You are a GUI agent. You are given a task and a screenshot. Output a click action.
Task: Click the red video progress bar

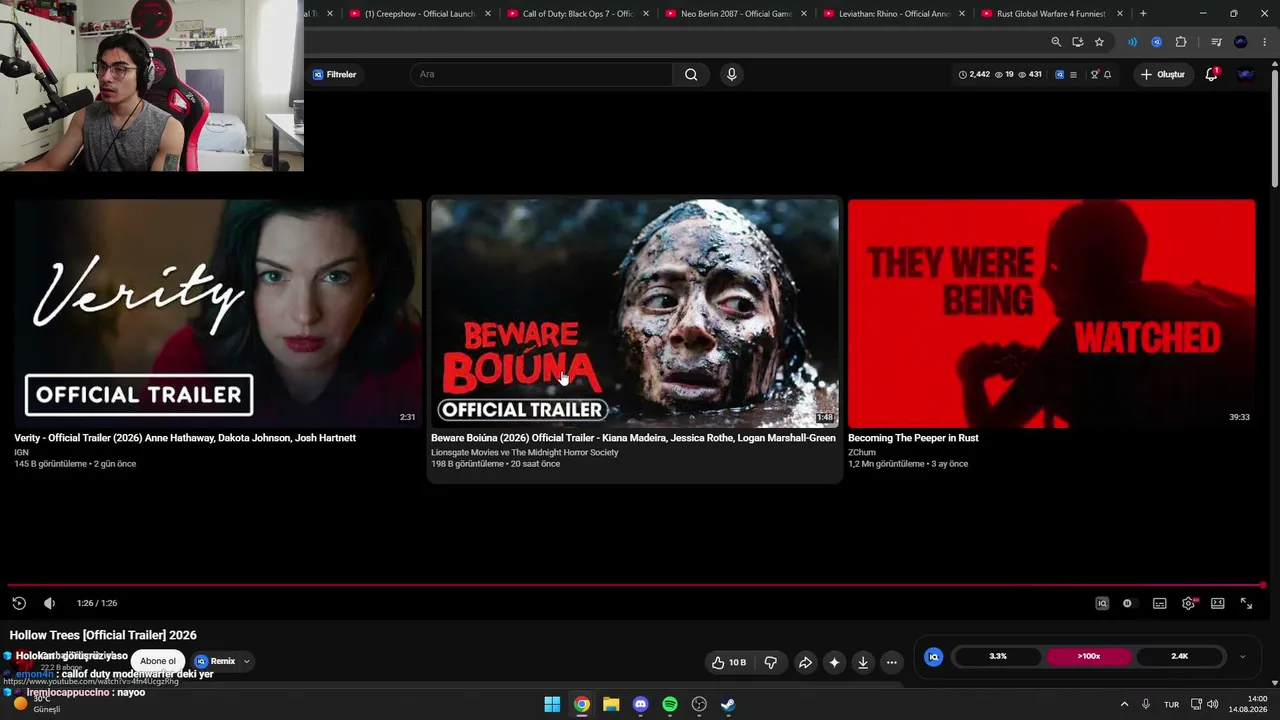[636, 585]
